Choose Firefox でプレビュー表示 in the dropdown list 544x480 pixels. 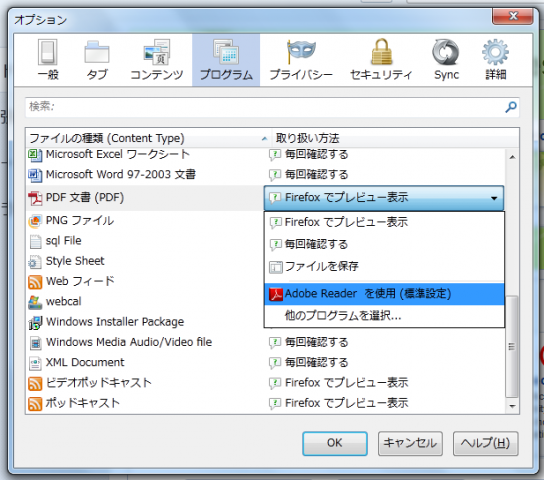coord(384,222)
